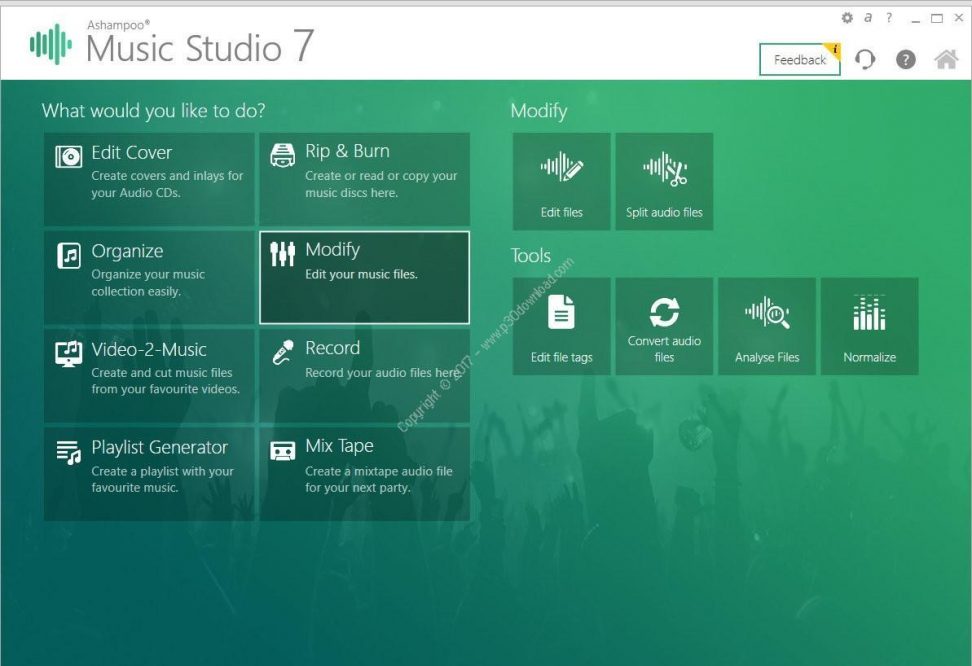The height and width of the screenshot is (666, 972).
Task: Go to the home screen icon
Action: [x=945, y=60]
